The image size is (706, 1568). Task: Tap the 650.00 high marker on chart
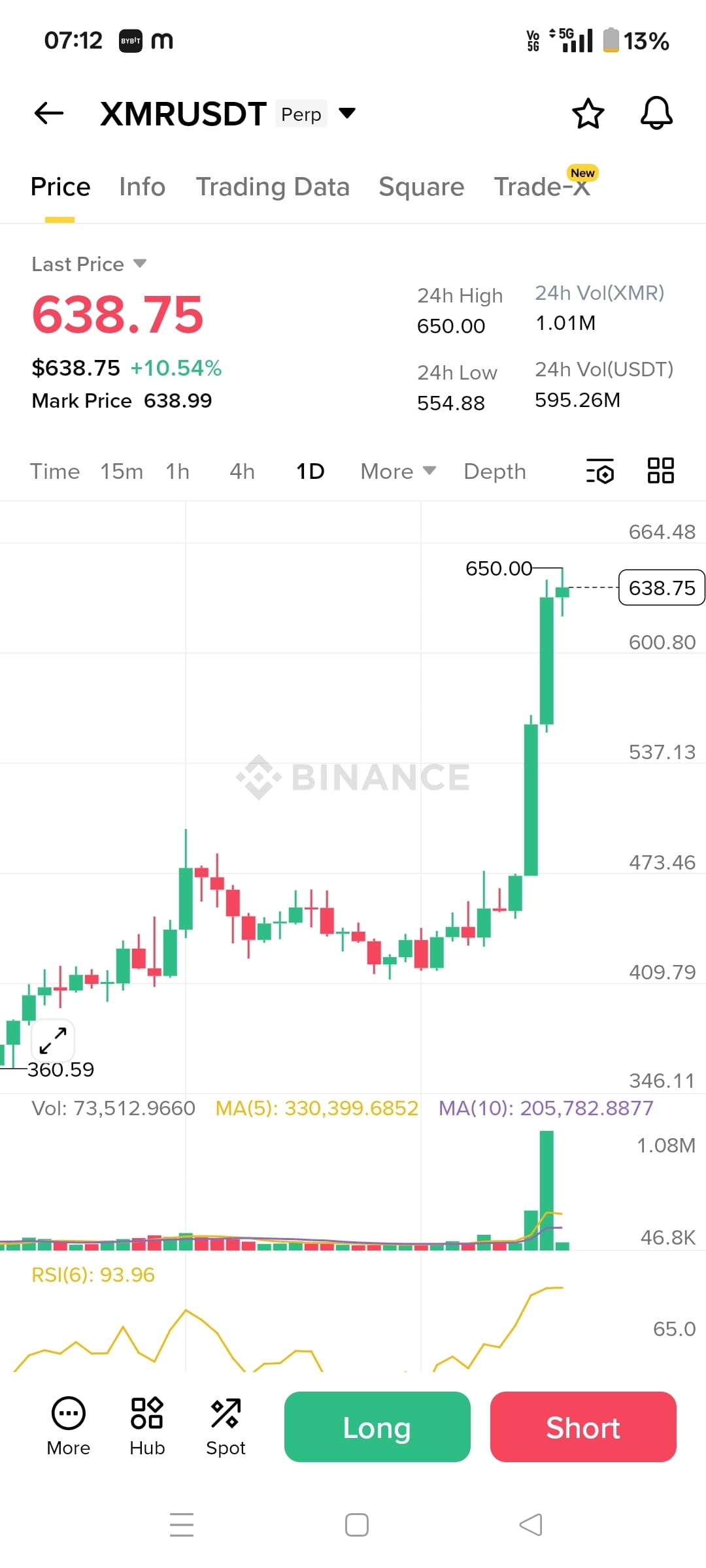pos(499,568)
